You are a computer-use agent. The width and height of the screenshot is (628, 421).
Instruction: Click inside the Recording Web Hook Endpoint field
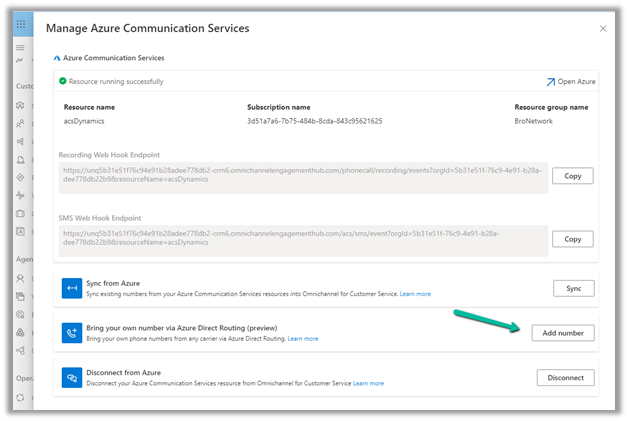point(300,176)
